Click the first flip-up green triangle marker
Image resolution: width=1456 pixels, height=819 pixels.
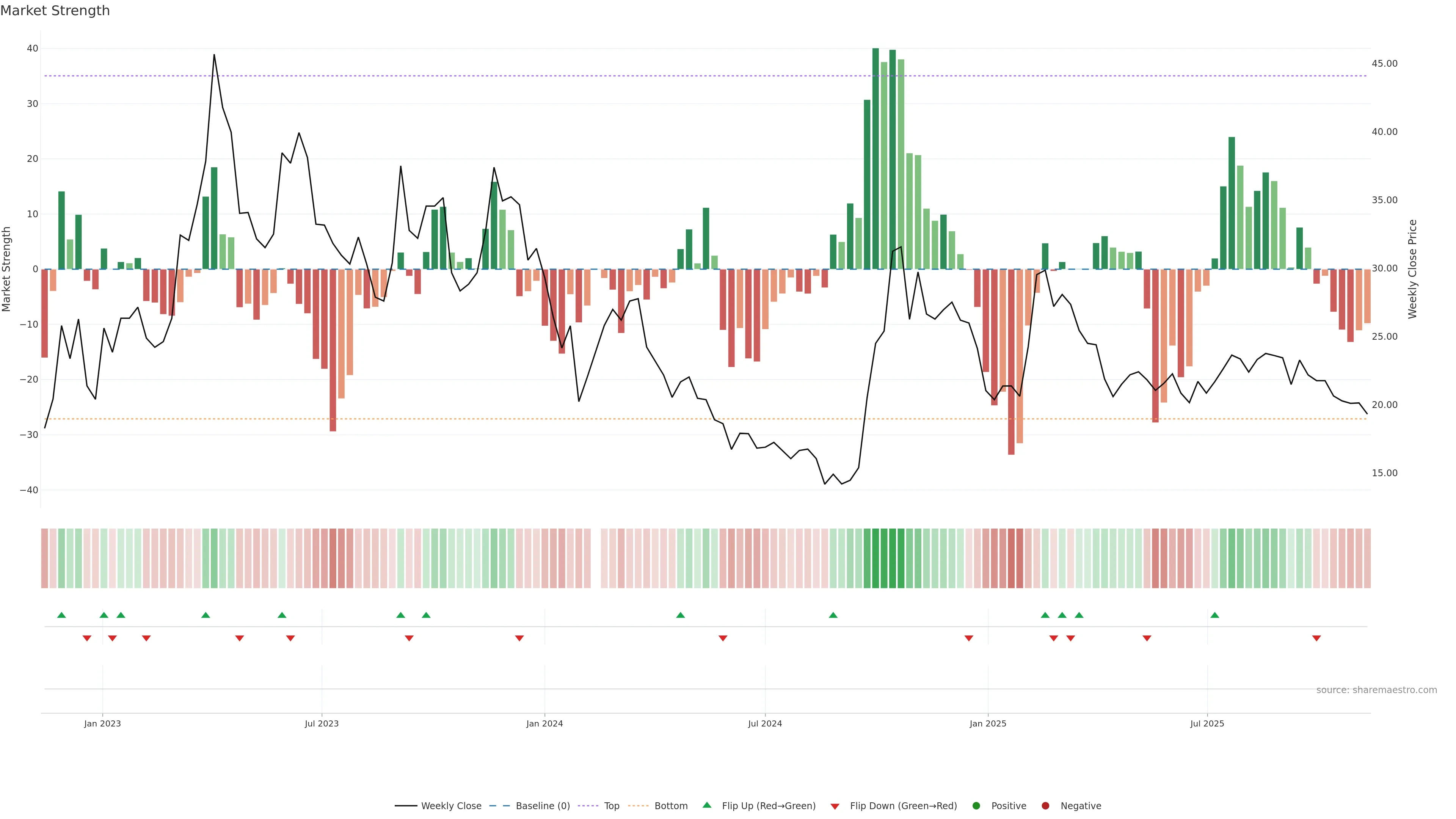[61, 615]
